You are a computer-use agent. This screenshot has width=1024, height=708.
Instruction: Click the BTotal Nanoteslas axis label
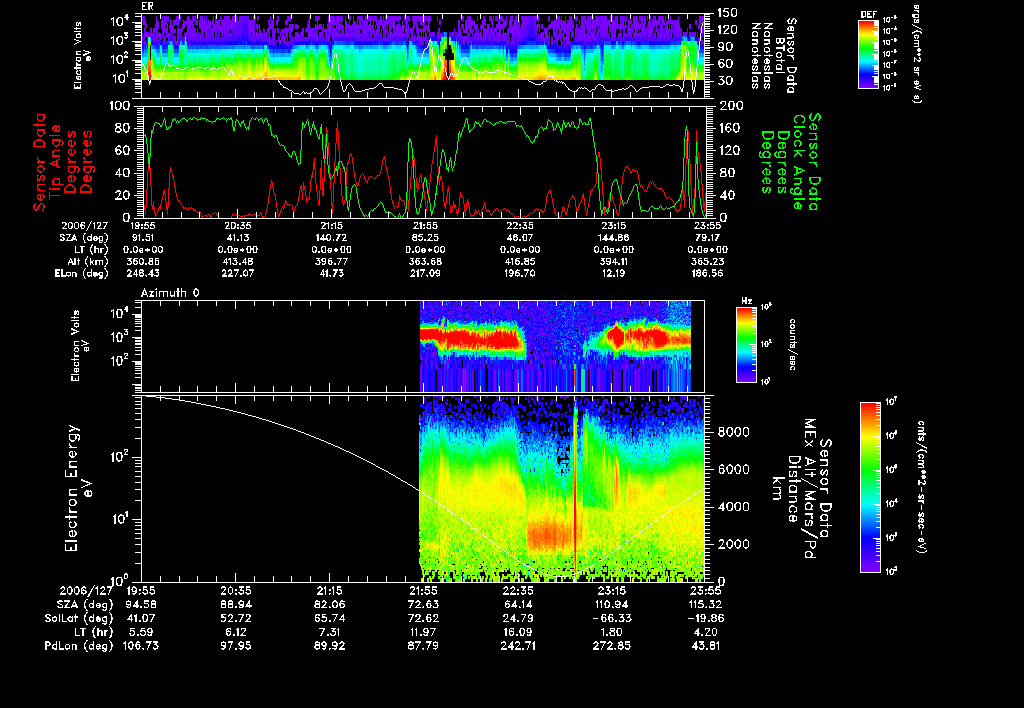(x=778, y=53)
